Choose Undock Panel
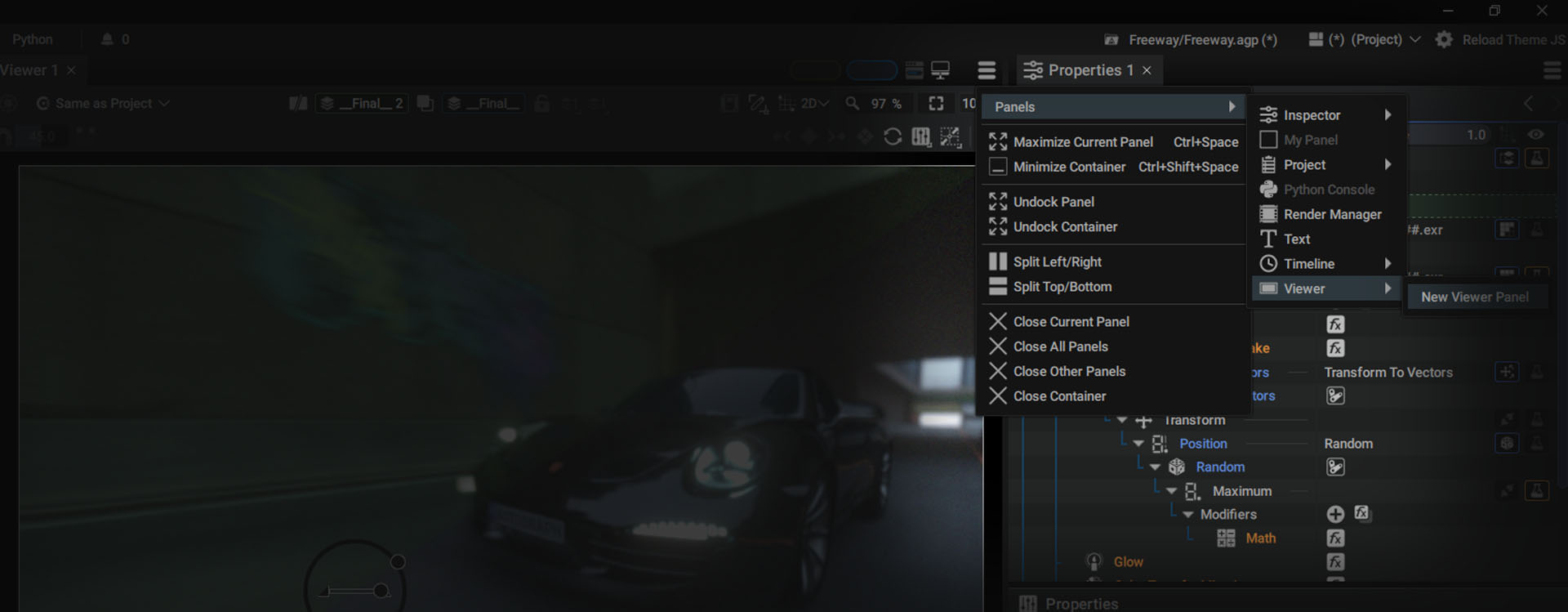 click(1113, 202)
